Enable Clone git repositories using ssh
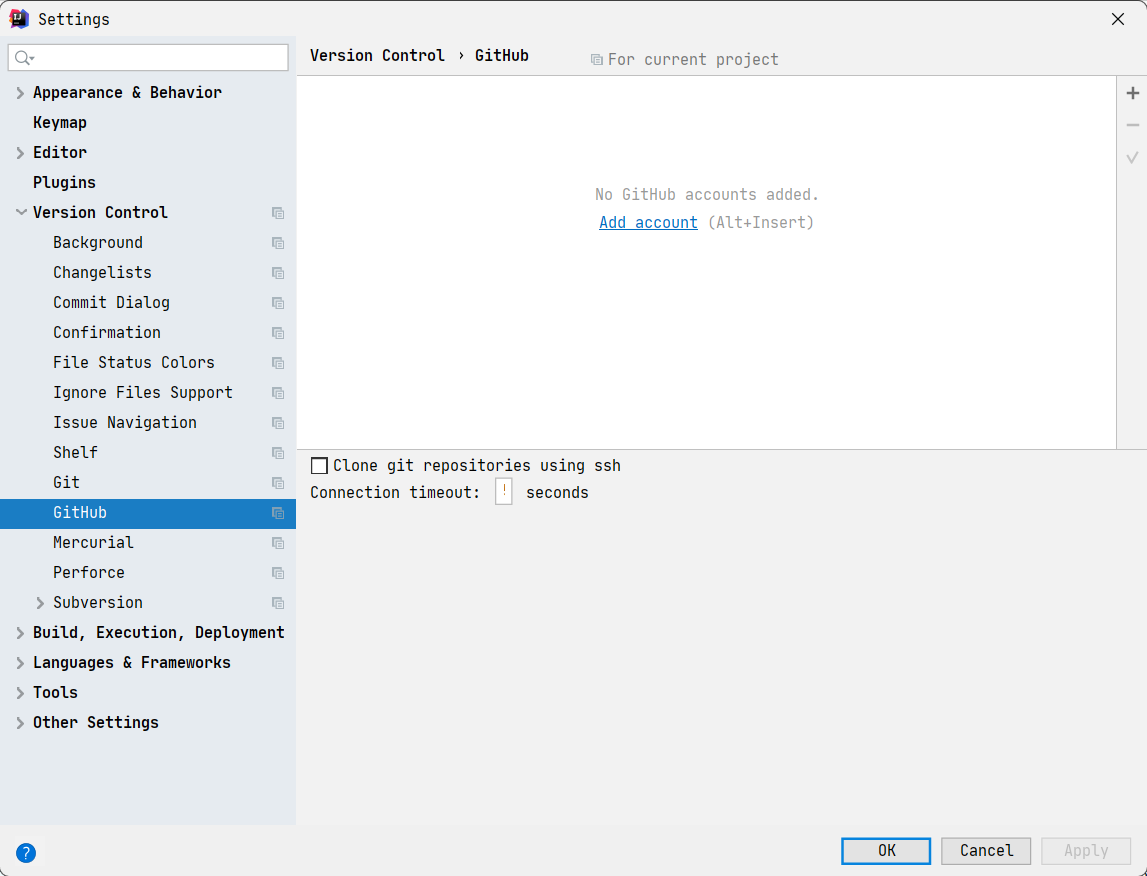Image resolution: width=1147 pixels, height=876 pixels. (x=319, y=466)
